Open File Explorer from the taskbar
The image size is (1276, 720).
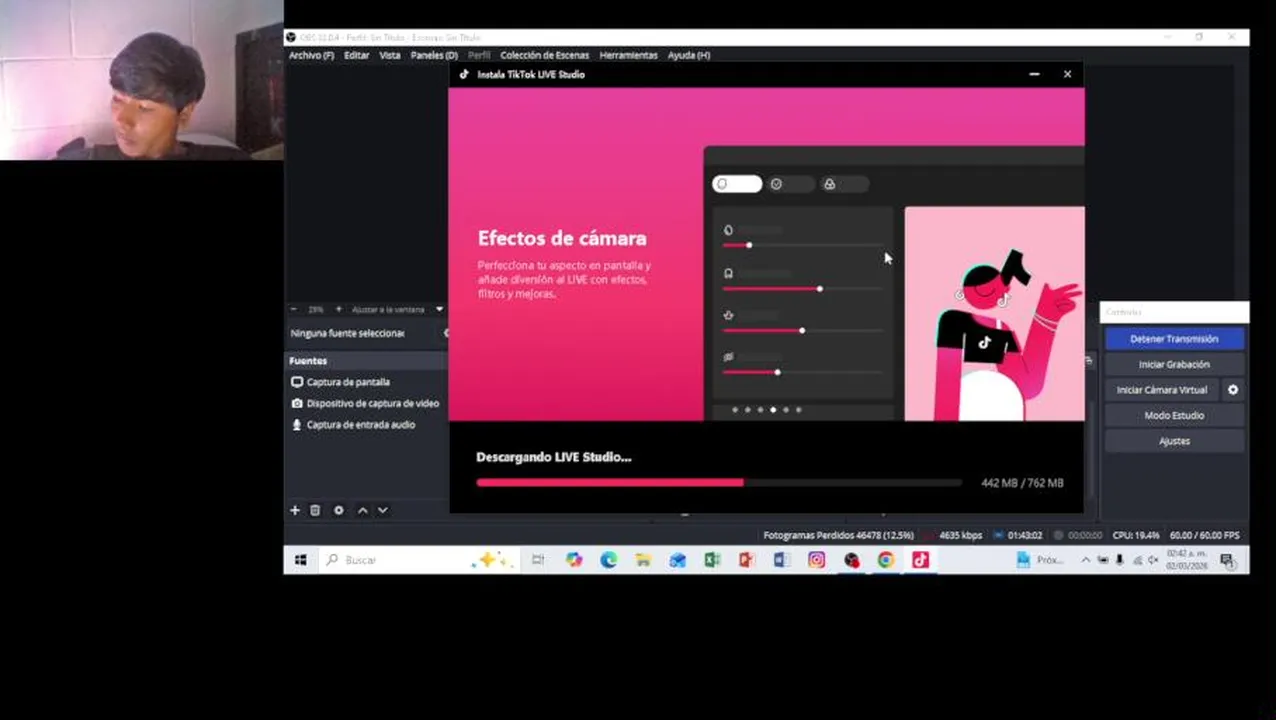(x=643, y=560)
